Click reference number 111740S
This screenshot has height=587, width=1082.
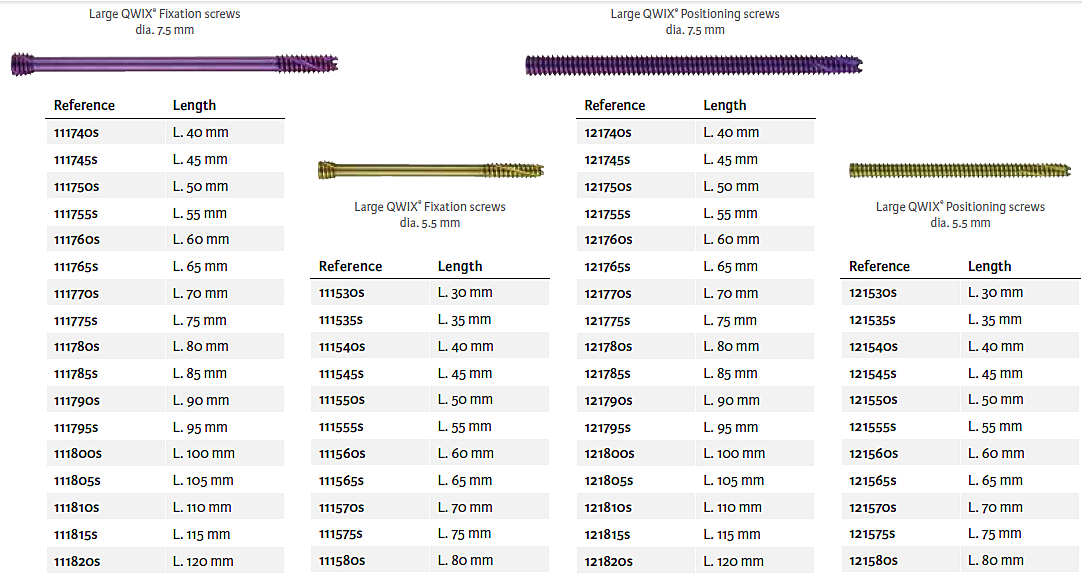coord(76,132)
